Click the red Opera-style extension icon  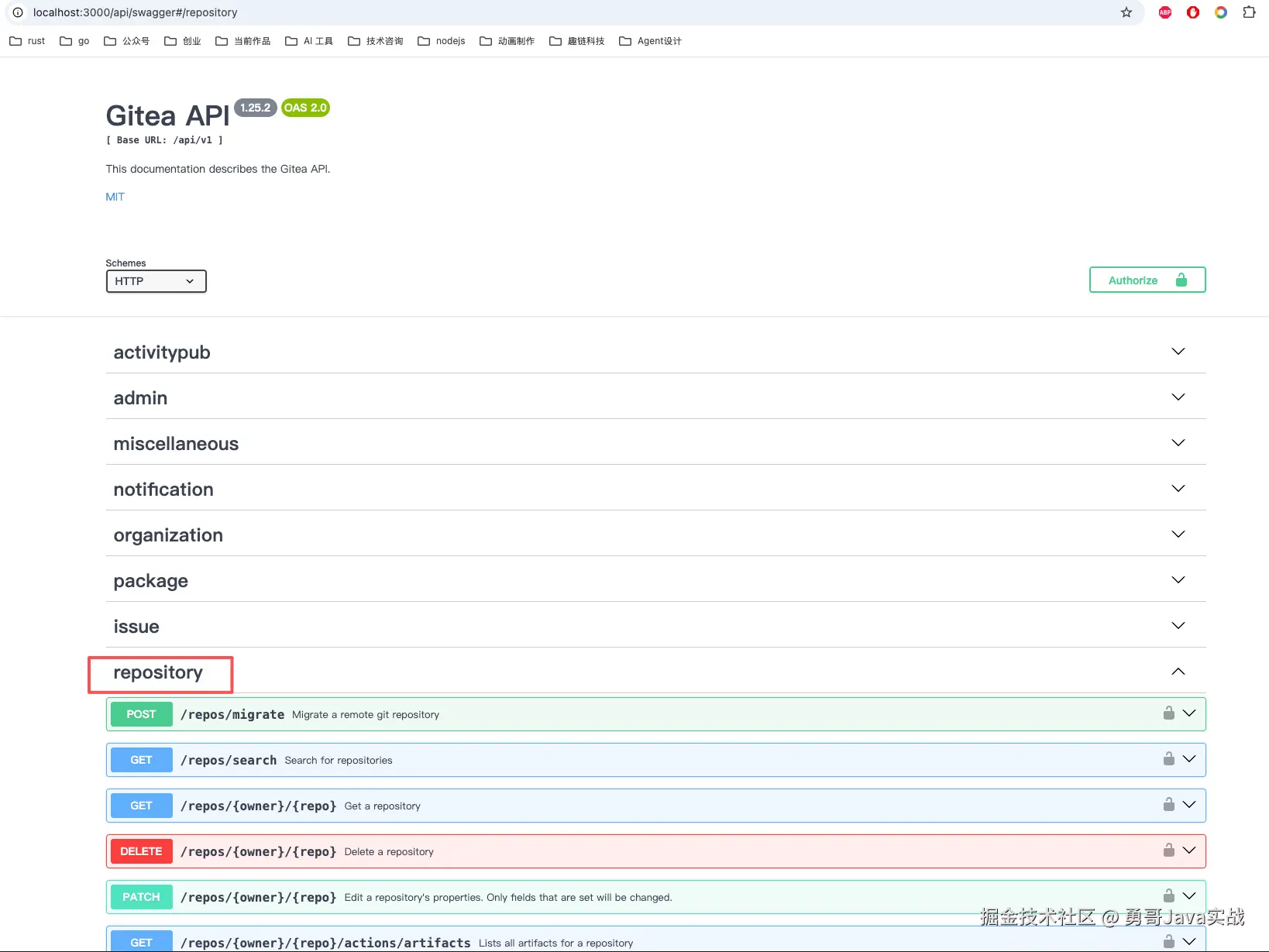tap(1193, 12)
